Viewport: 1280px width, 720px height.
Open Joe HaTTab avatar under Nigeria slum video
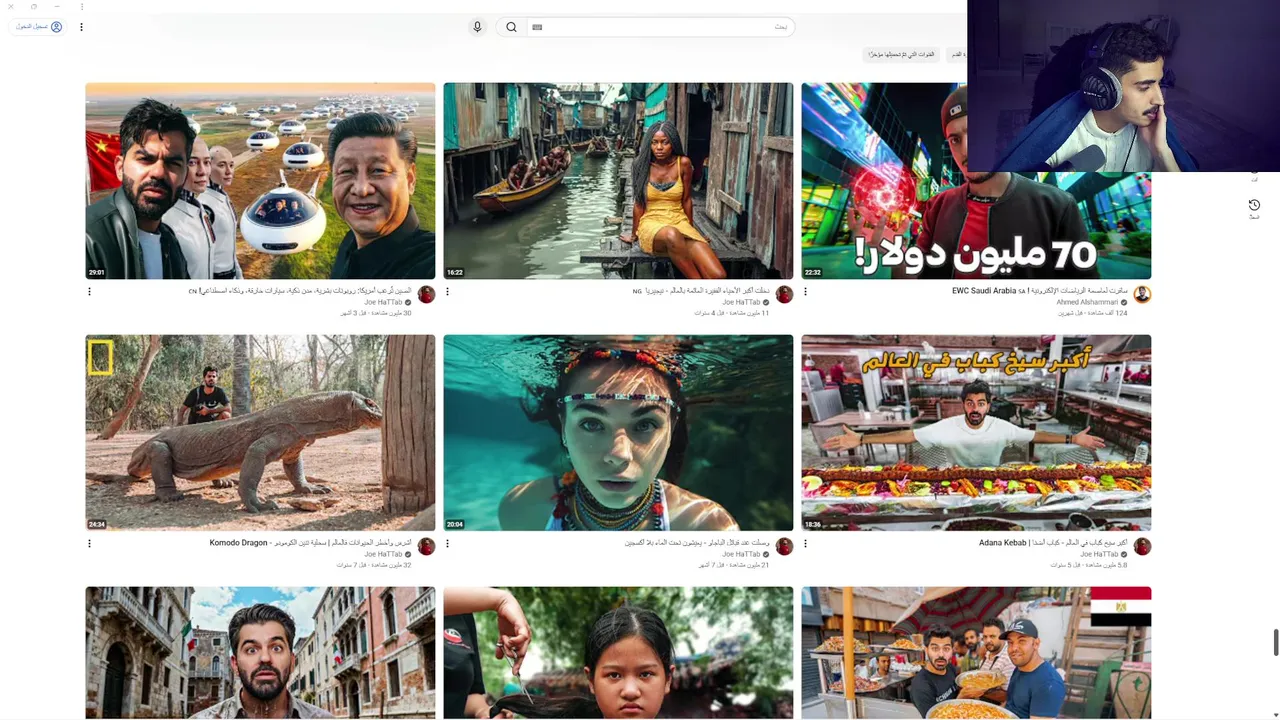click(784, 294)
